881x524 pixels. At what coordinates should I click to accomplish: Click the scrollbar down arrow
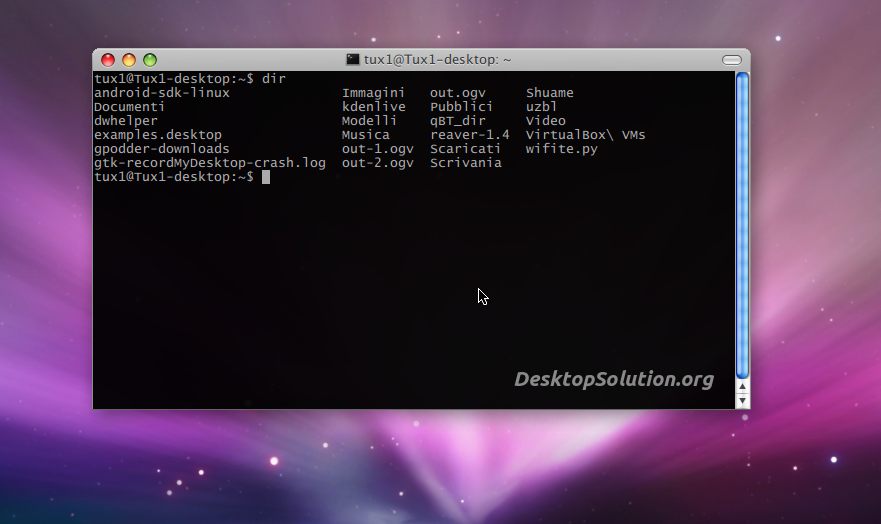(x=742, y=400)
